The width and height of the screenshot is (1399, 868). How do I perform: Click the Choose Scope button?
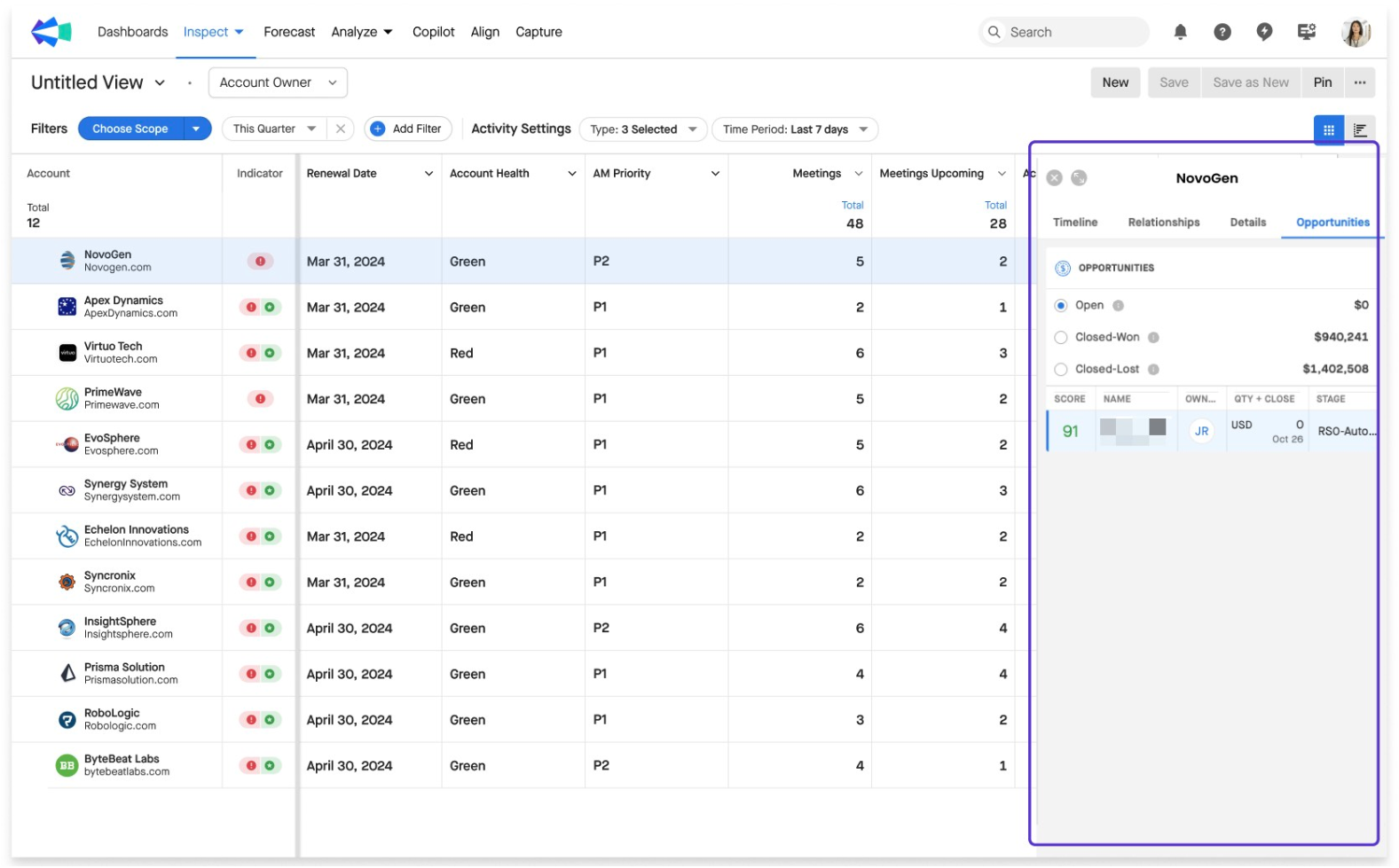pos(130,129)
